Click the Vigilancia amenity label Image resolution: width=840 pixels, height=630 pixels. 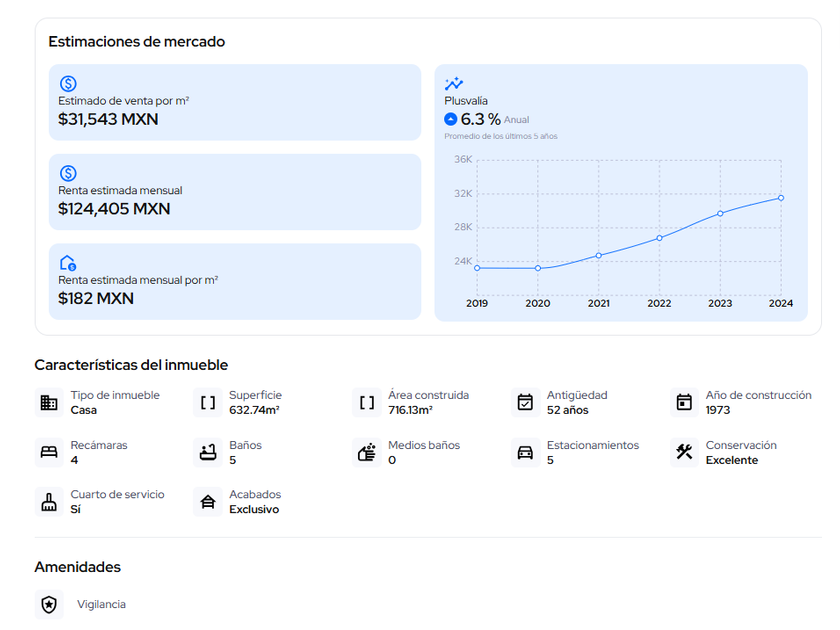coord(101,604)
